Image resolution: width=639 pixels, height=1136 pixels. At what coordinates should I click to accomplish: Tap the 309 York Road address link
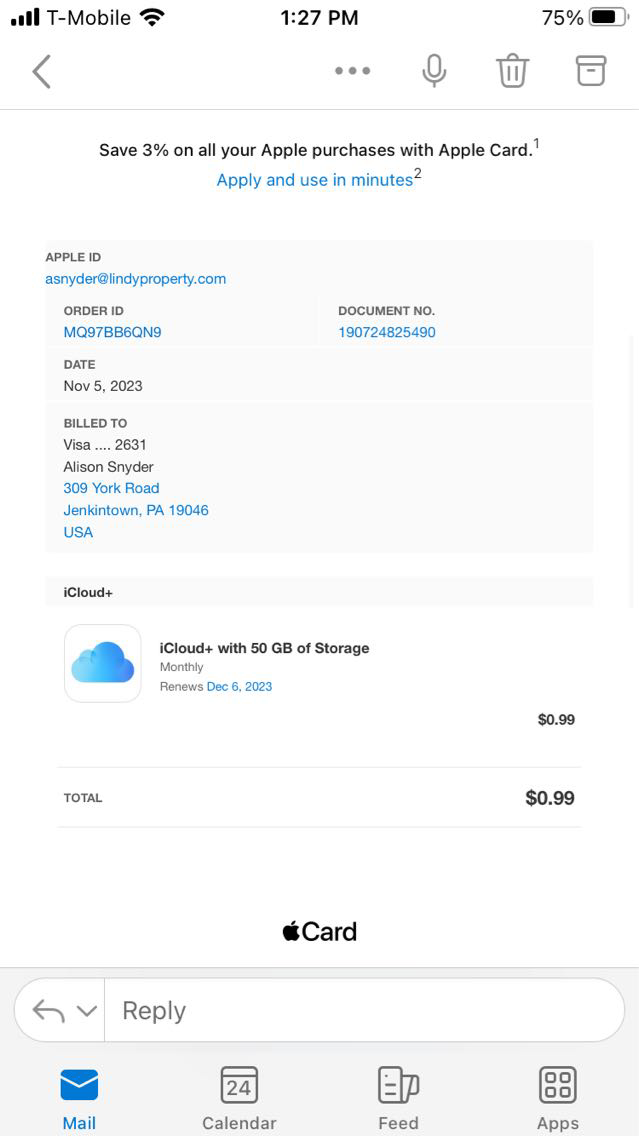click(x=111, y=488)
